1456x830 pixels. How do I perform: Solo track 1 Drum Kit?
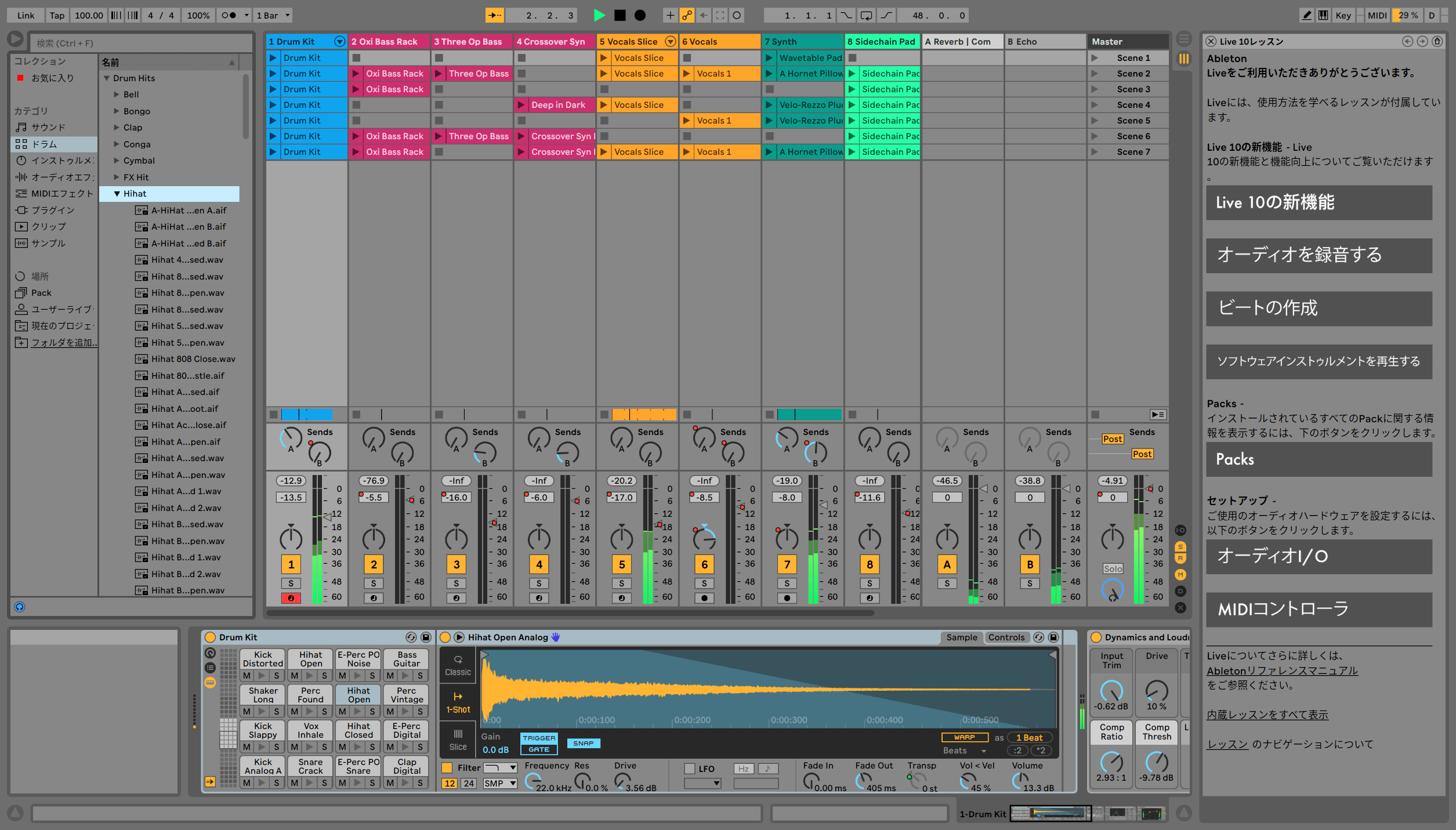click(291, 583)
